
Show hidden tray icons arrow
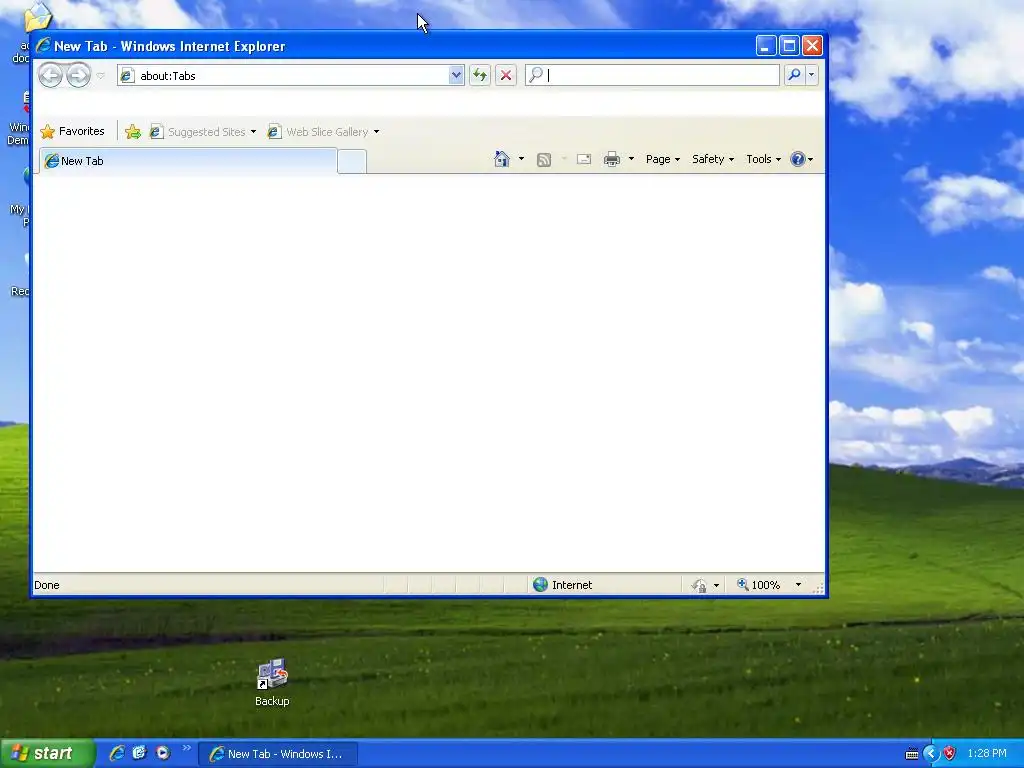pos(931,754)
